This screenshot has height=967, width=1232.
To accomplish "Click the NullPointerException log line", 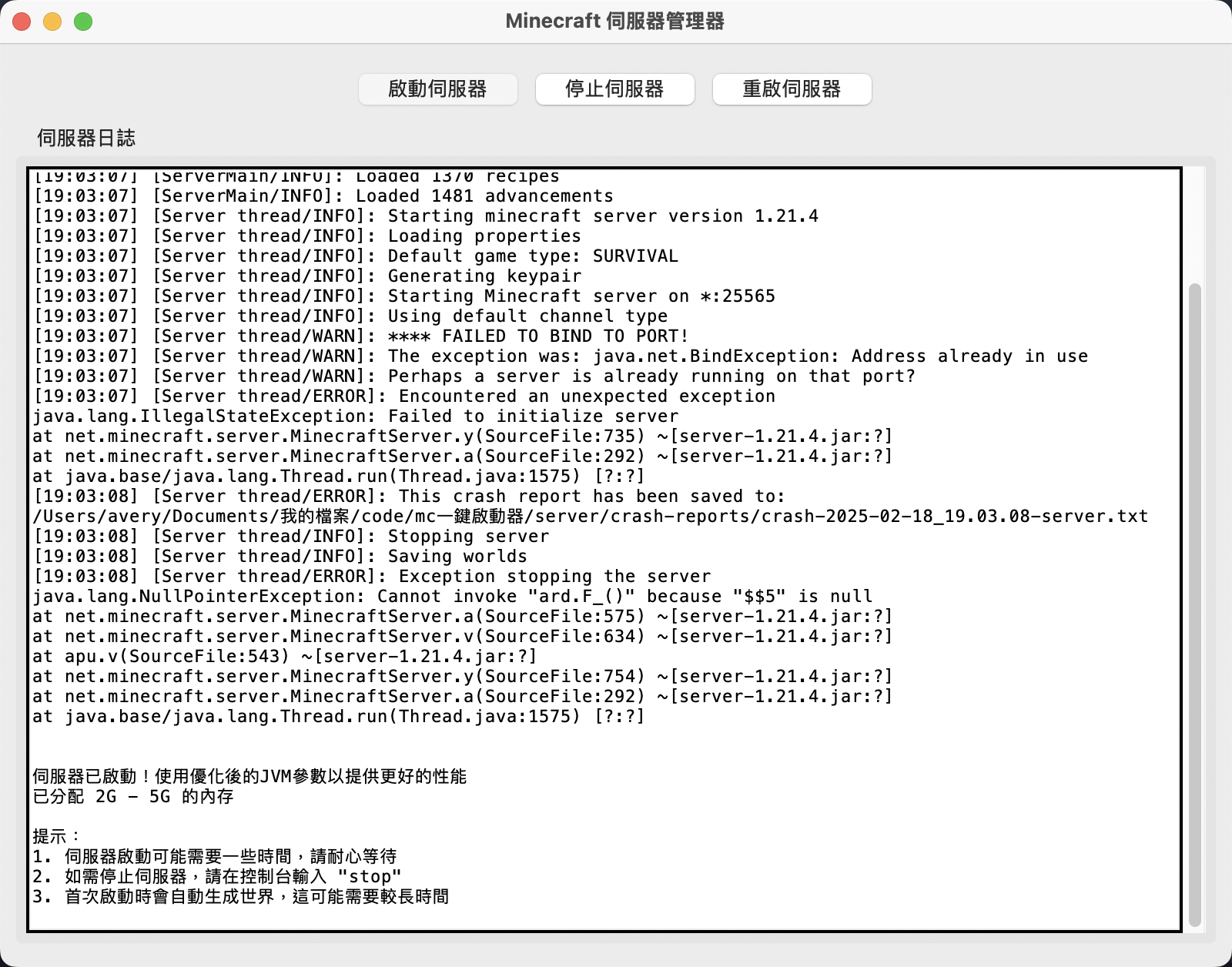I will 452,597.
